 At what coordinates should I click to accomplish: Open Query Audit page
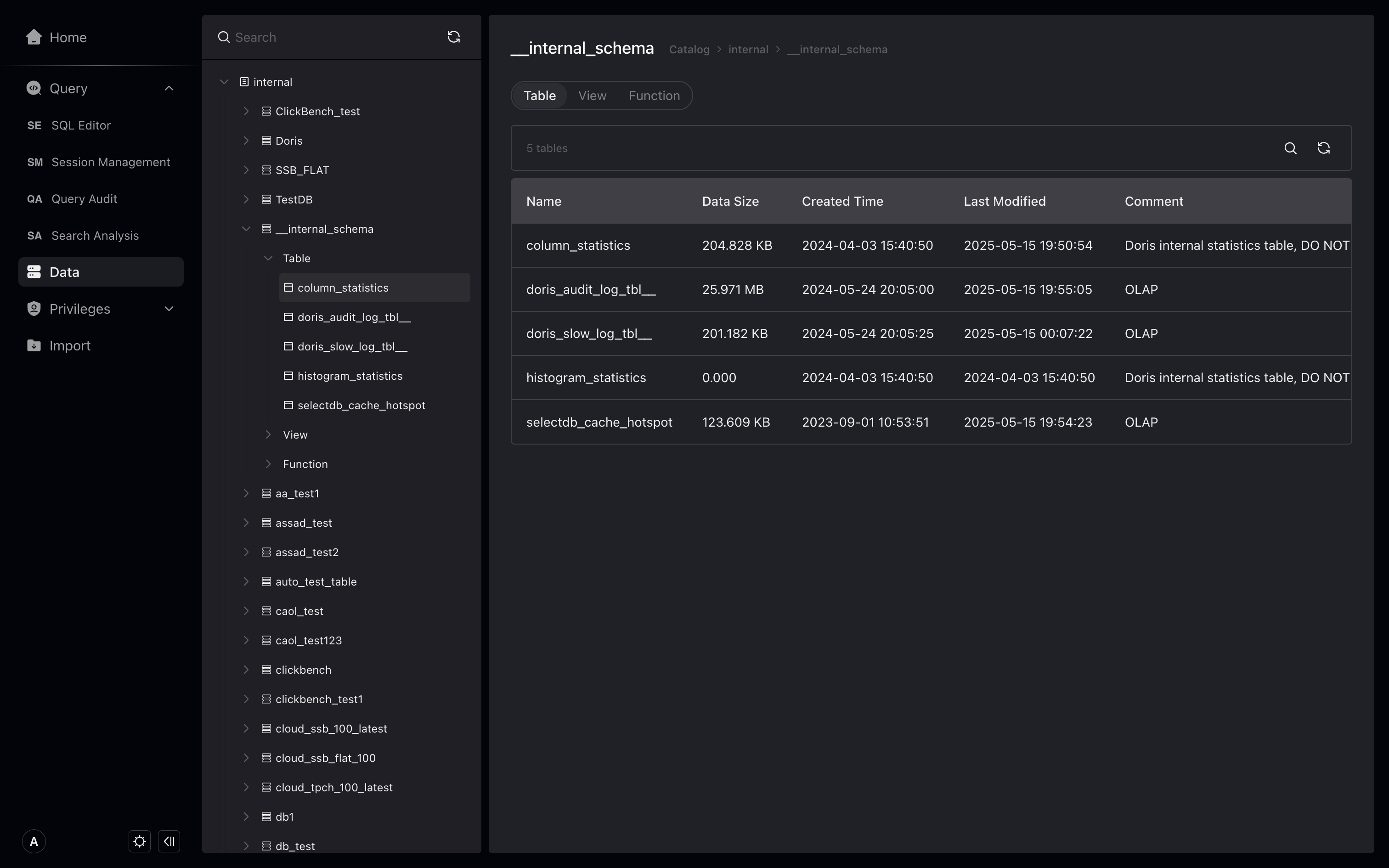(x=85, y=198)
